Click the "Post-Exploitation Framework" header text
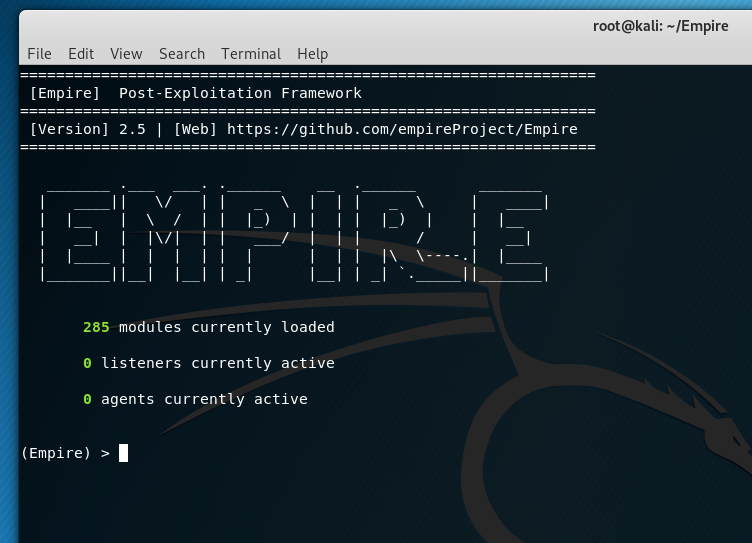752x543 pixels. (240, 93)
